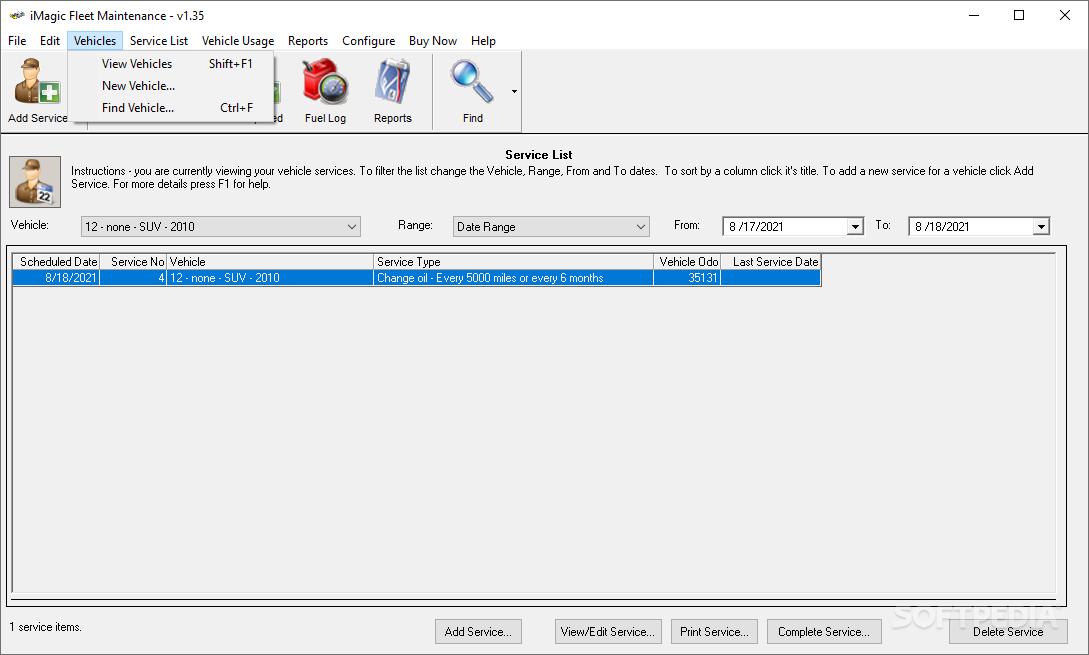Choose View Vehicles from the menu
The height and width of the screenshot is (655, 1089).
[171, 64]
